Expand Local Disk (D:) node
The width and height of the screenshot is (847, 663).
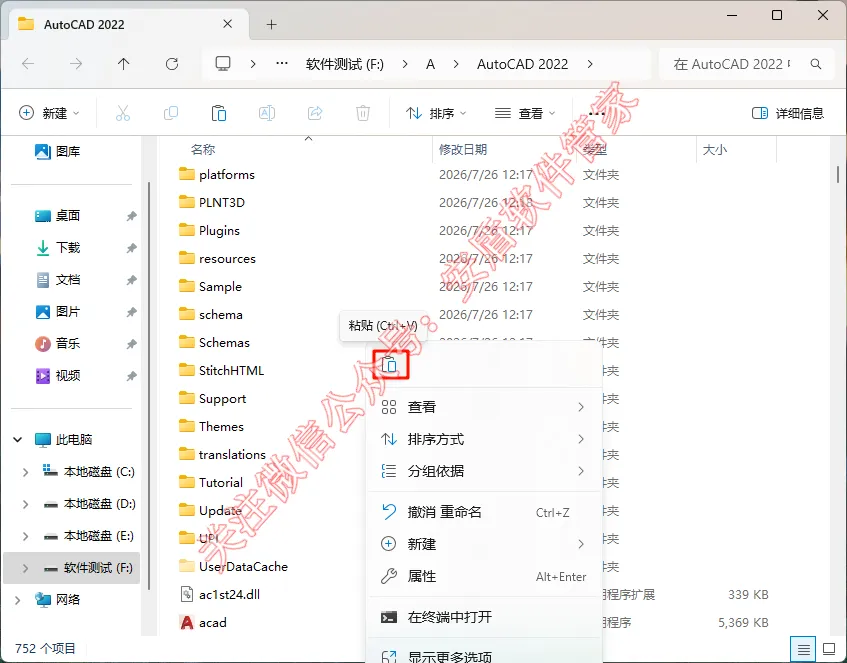[x=25, y=504]
